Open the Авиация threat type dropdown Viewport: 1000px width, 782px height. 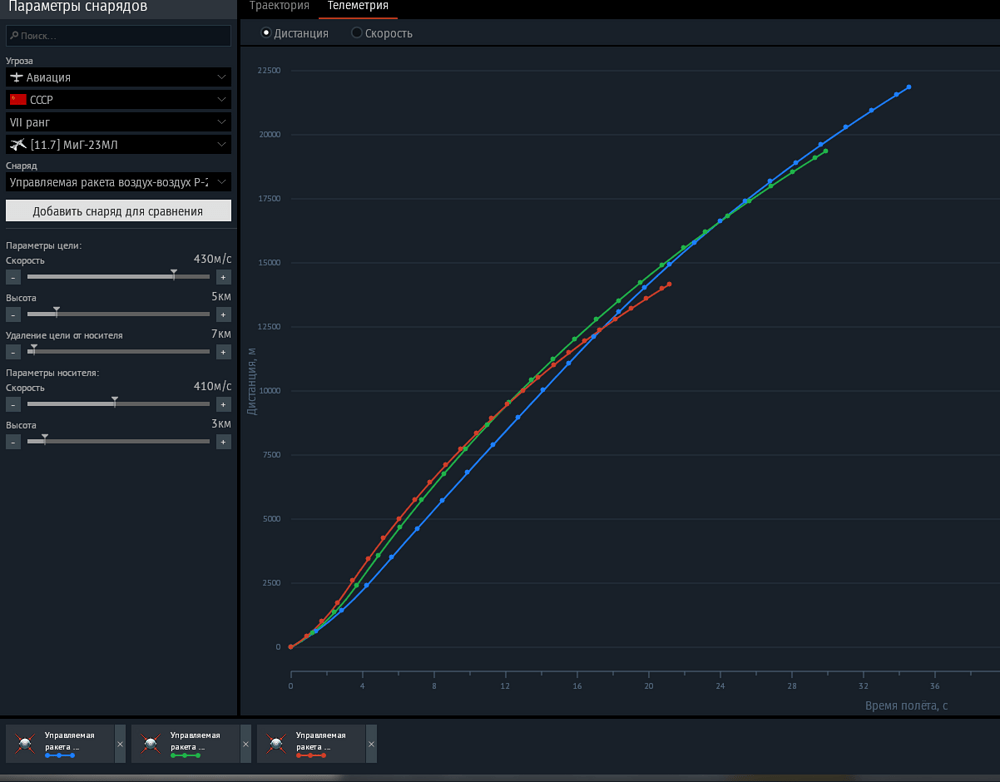[x=119, y=77]
